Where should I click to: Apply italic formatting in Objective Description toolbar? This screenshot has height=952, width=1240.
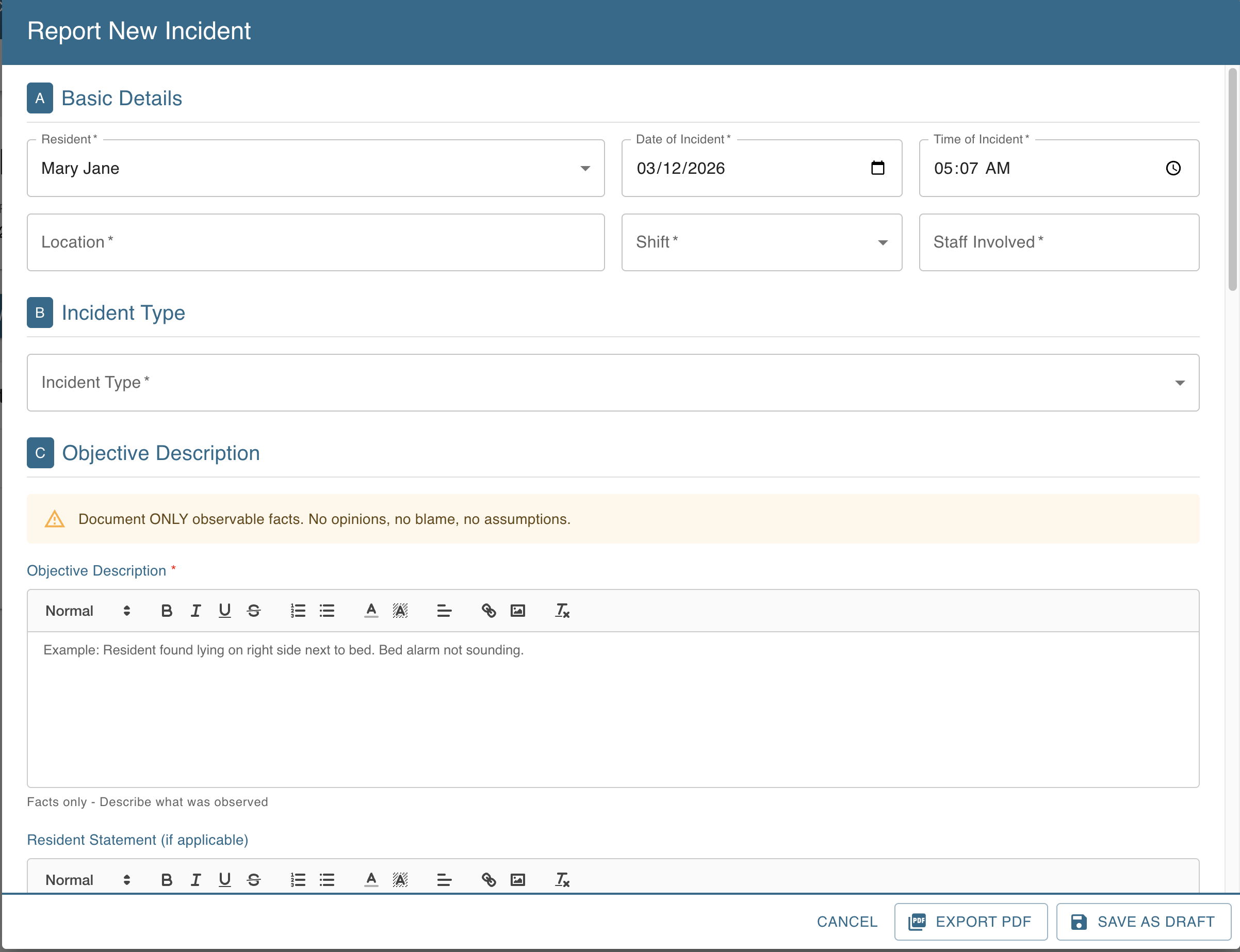click(x=196, y=610)
